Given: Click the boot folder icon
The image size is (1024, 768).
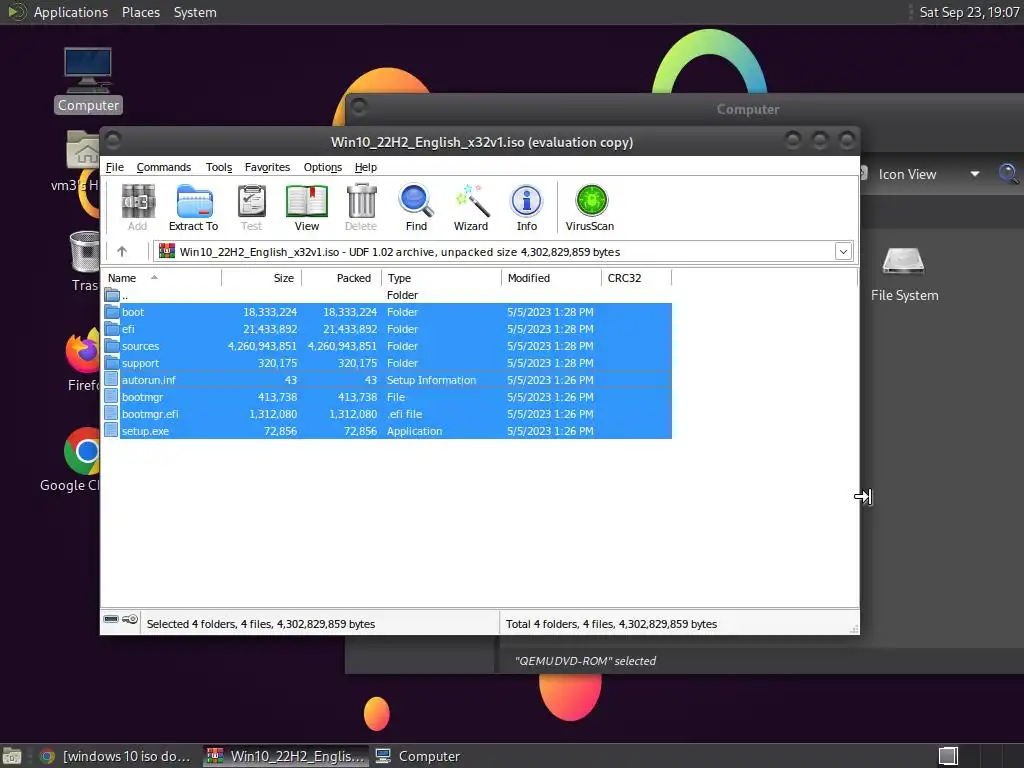Looking at the screenshot, I should coord(112,312).
